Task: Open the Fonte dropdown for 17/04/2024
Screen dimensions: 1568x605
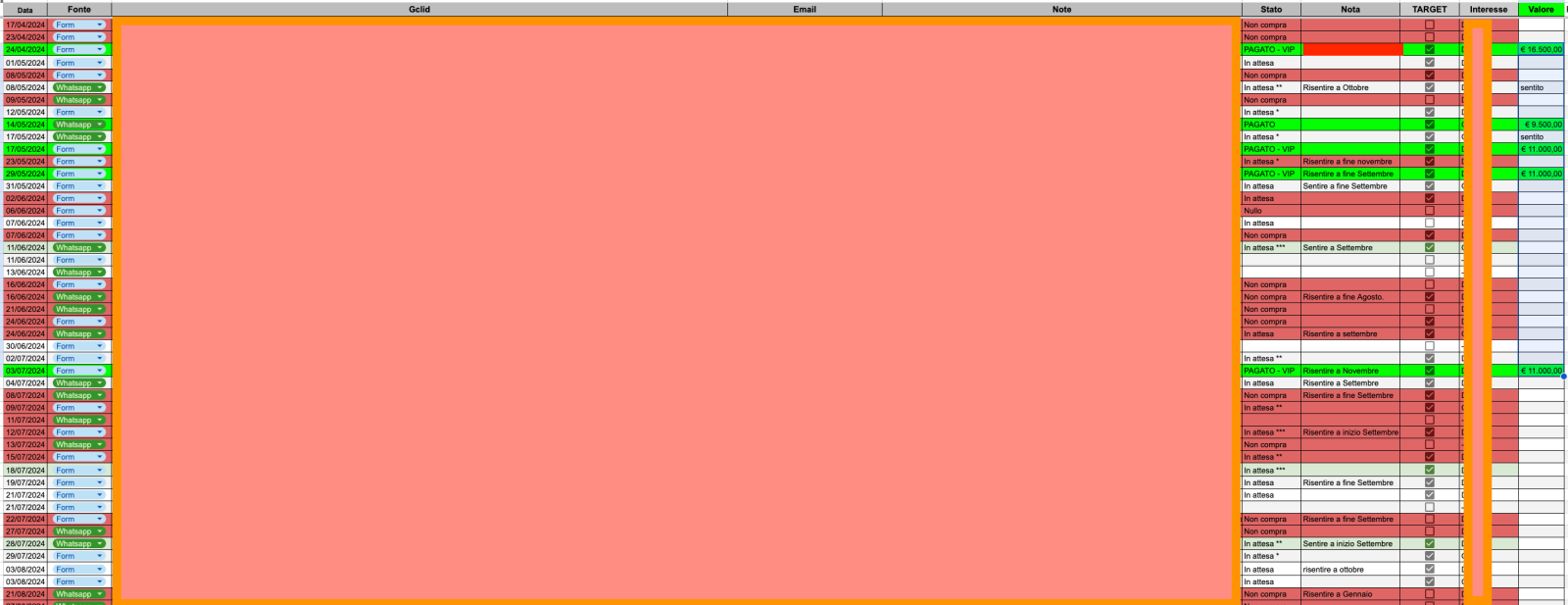Action: (99, 25)
